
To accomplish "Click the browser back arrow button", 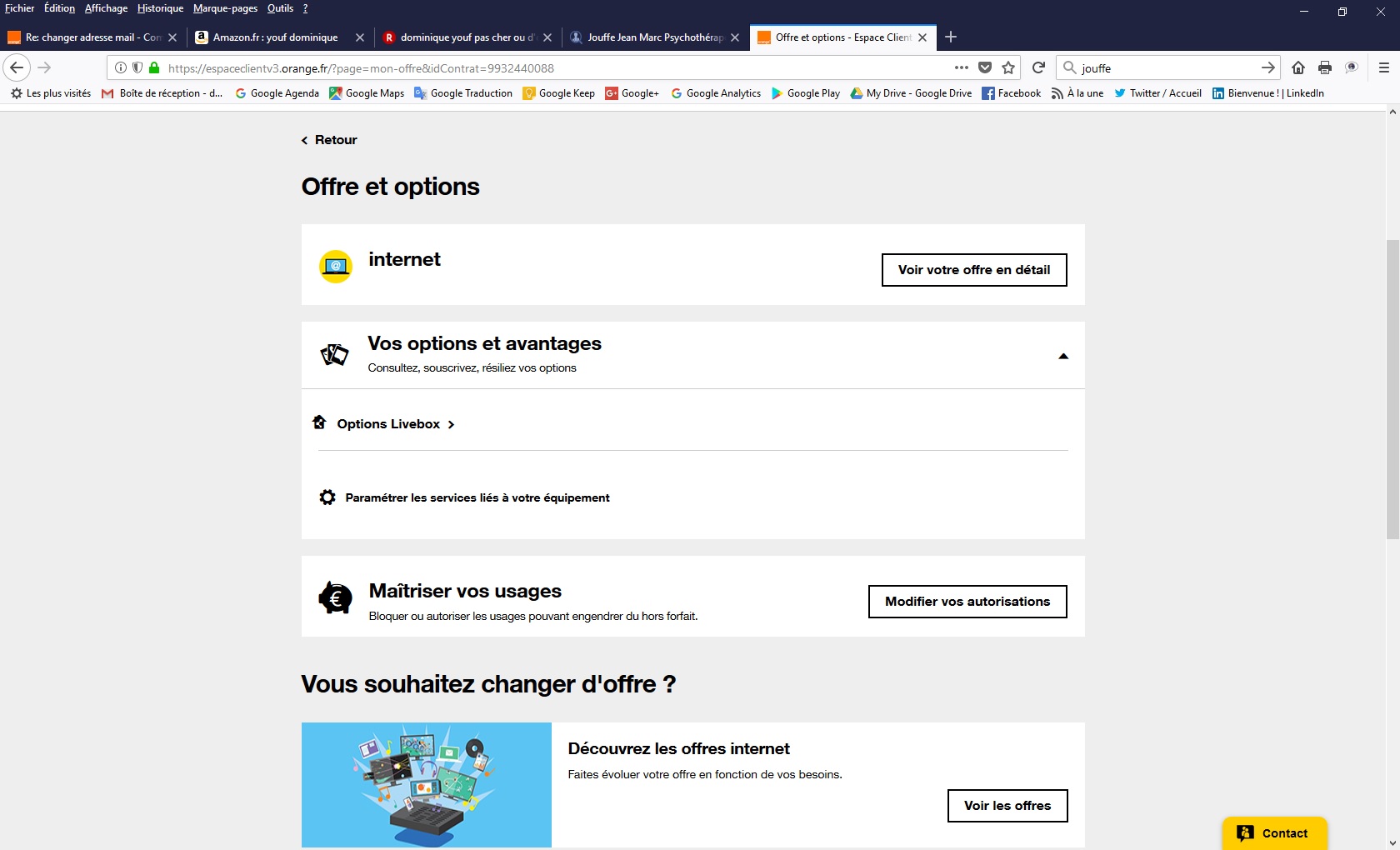I will (x=17, y=67).
